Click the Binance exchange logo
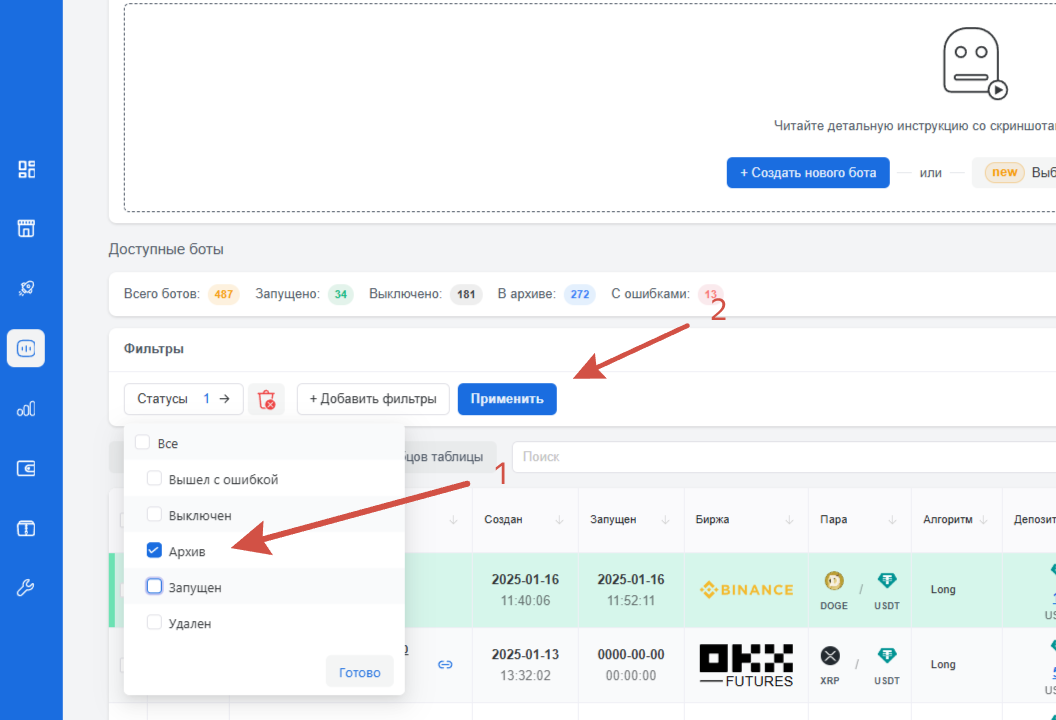The image size is (1056, 720). [x=747, y=590]
